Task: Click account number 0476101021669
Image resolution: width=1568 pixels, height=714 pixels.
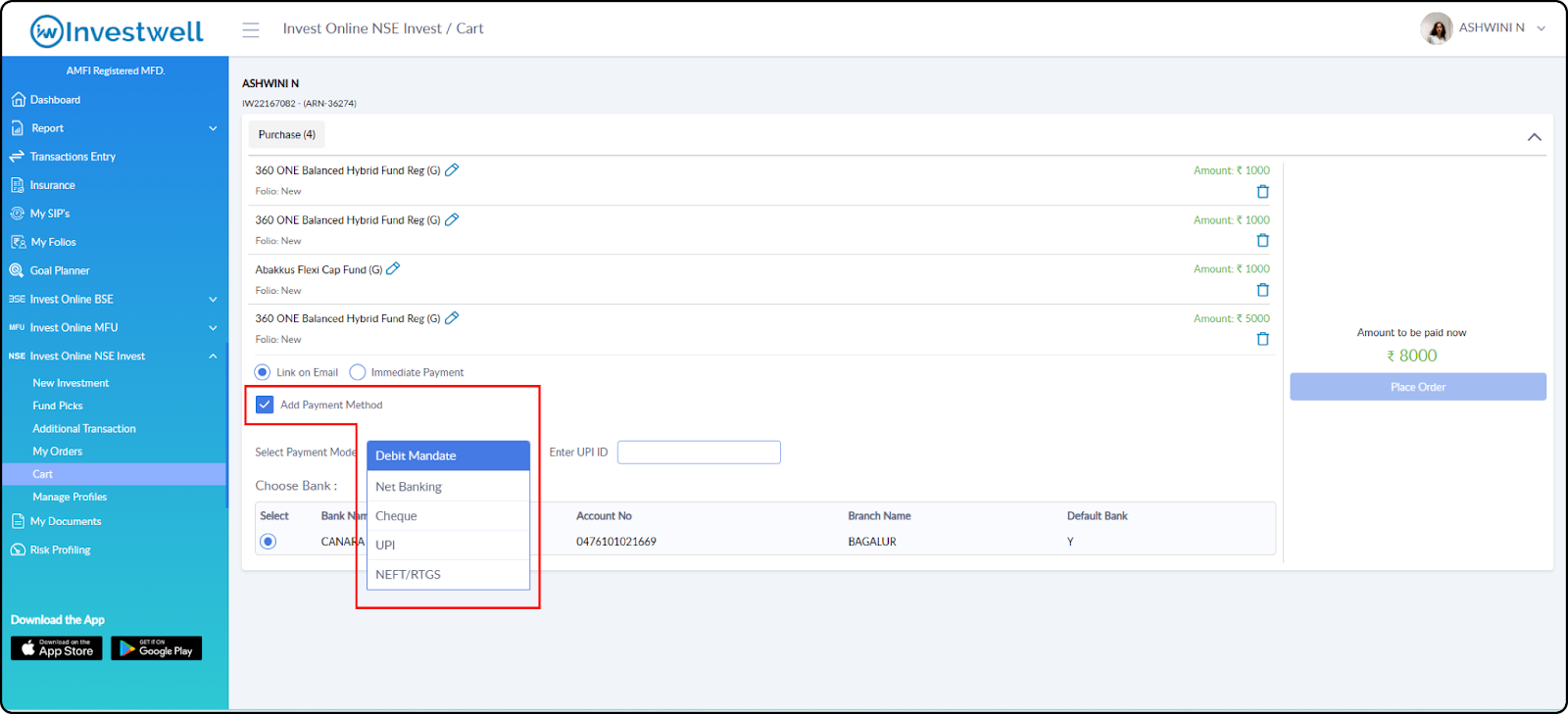Action: tap(616, 542)
